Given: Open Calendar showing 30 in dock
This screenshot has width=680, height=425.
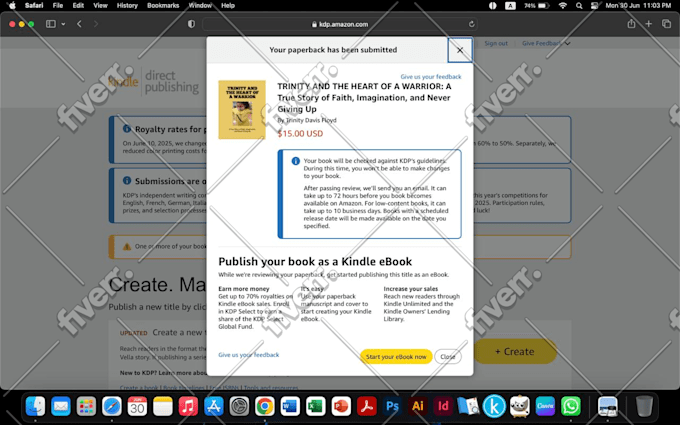Looking at the screenshot, I should (137, 407).
